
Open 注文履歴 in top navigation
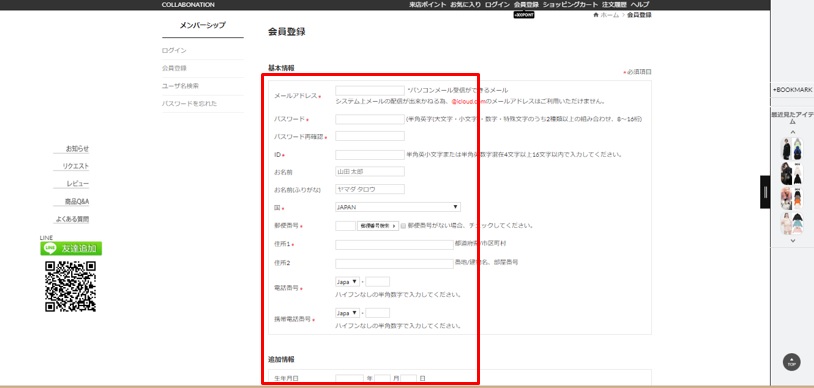[x=614, y=5]
